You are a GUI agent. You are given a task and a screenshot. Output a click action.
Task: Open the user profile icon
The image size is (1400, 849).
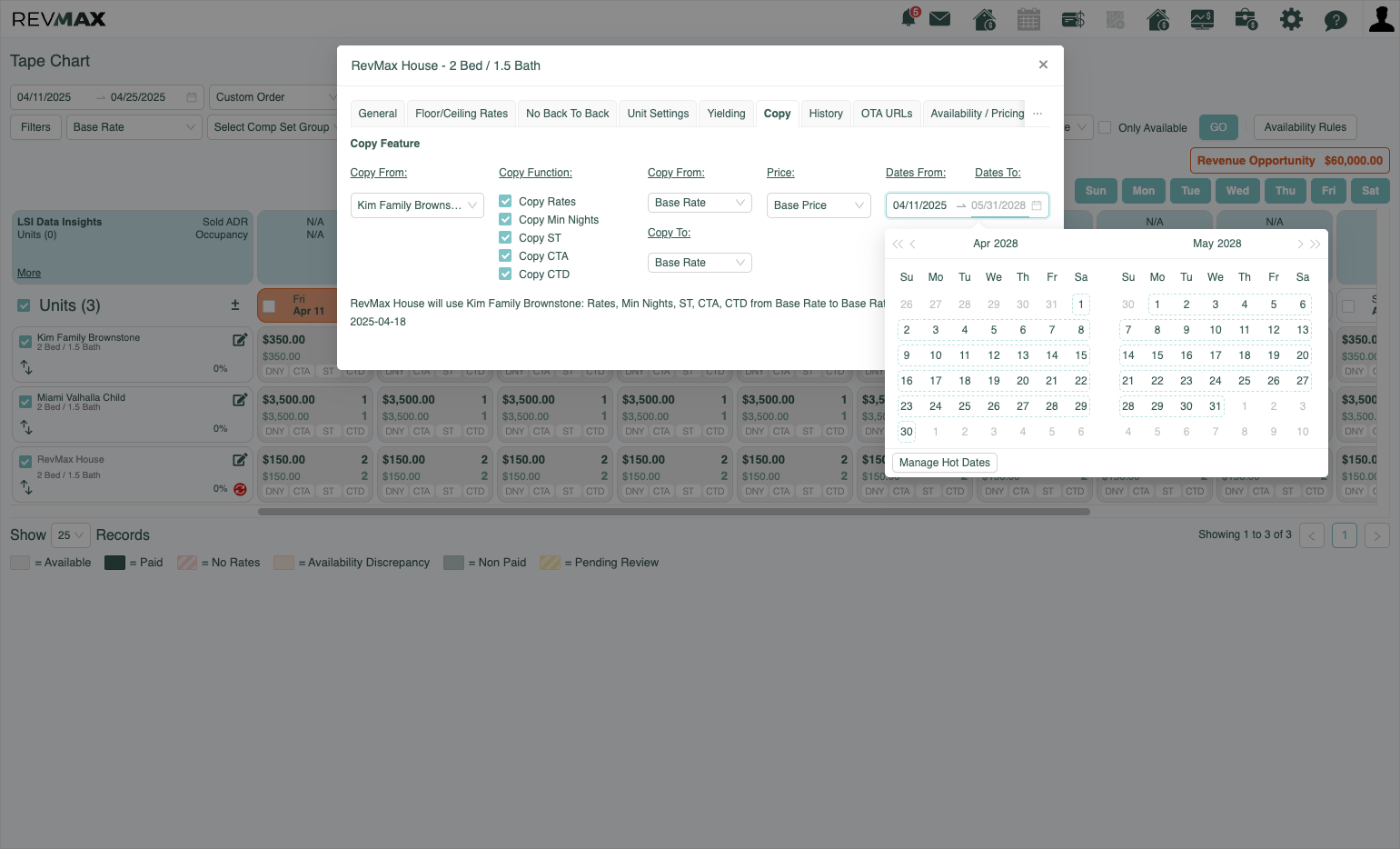tap(1382, 18)
